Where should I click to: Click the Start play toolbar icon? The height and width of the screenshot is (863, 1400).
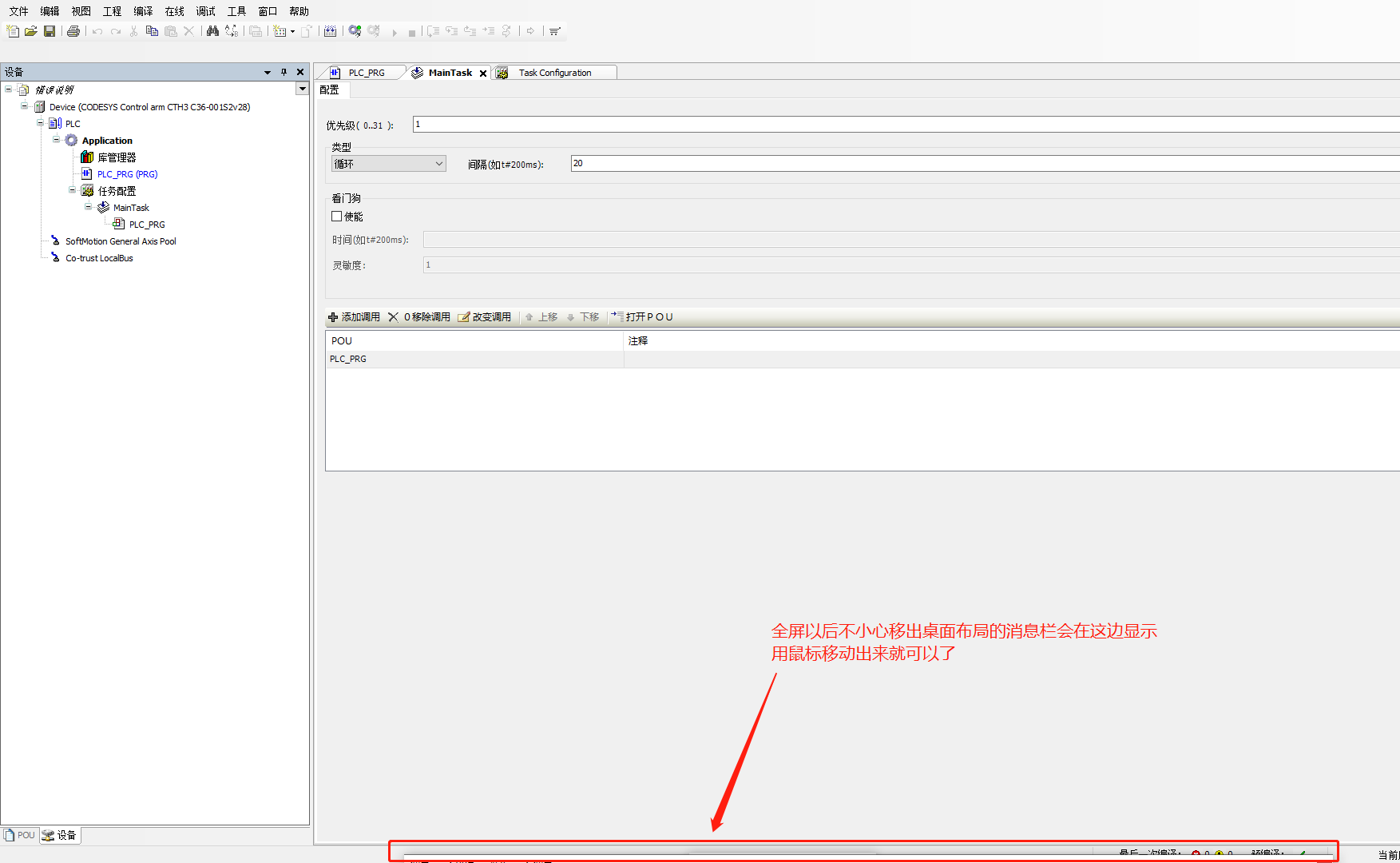pyautogui.click(x=395, y=32)
